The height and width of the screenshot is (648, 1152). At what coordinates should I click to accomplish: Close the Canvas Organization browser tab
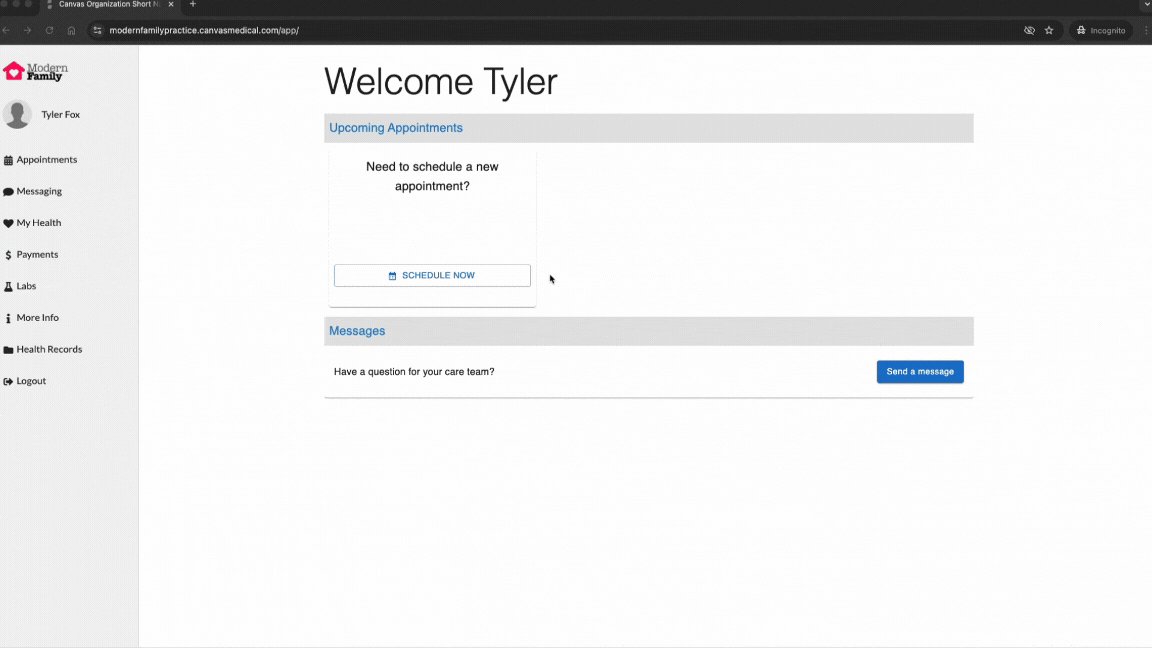click(171, 5)
